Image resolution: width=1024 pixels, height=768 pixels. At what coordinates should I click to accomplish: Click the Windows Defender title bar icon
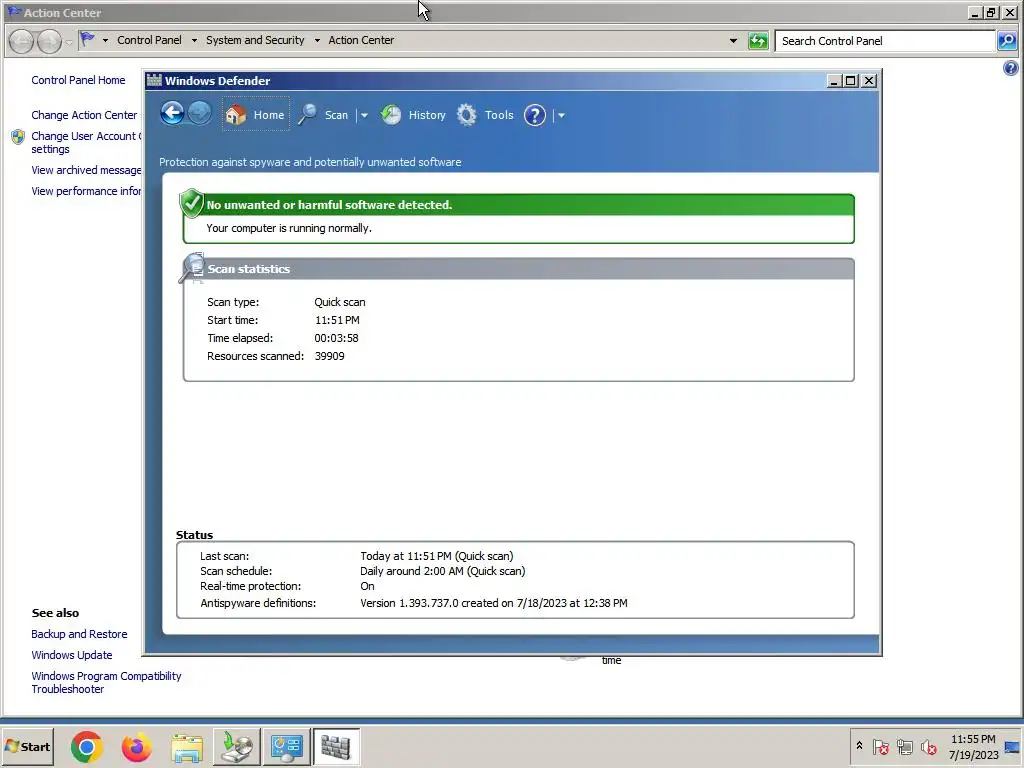[154, 80]
